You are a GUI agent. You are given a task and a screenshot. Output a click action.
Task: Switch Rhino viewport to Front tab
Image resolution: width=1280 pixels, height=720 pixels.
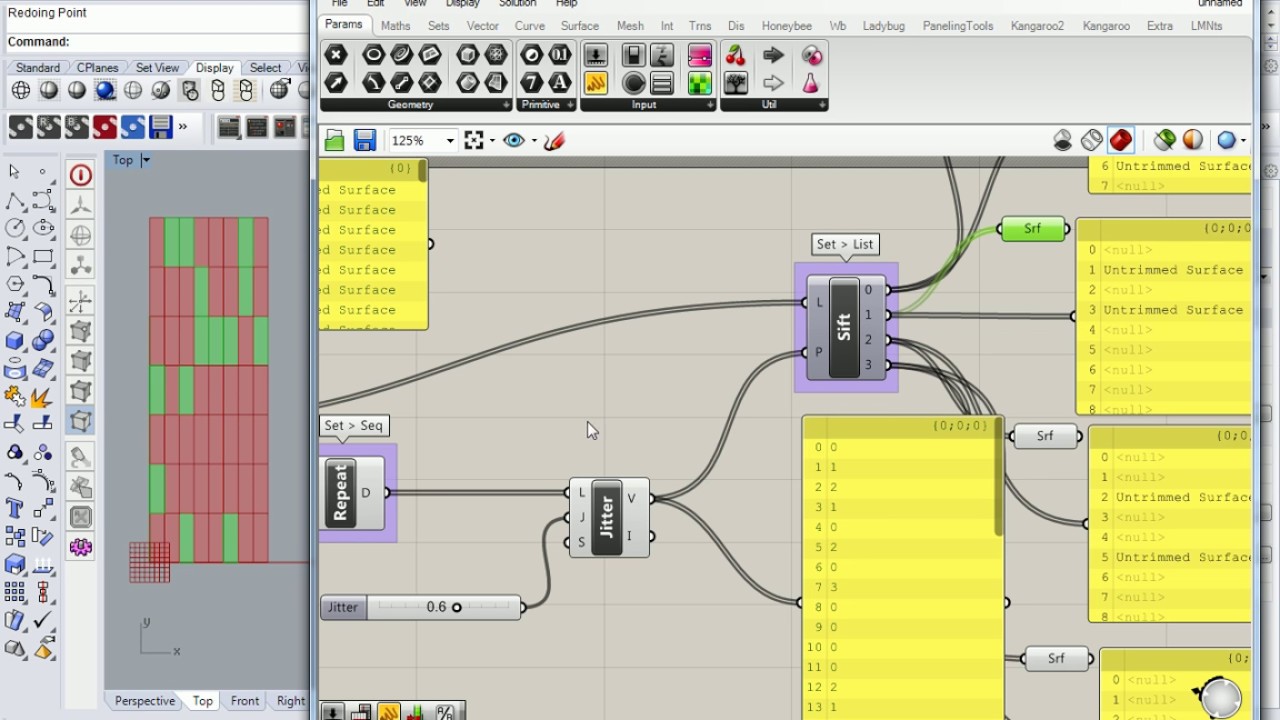(x=245, y=701)
